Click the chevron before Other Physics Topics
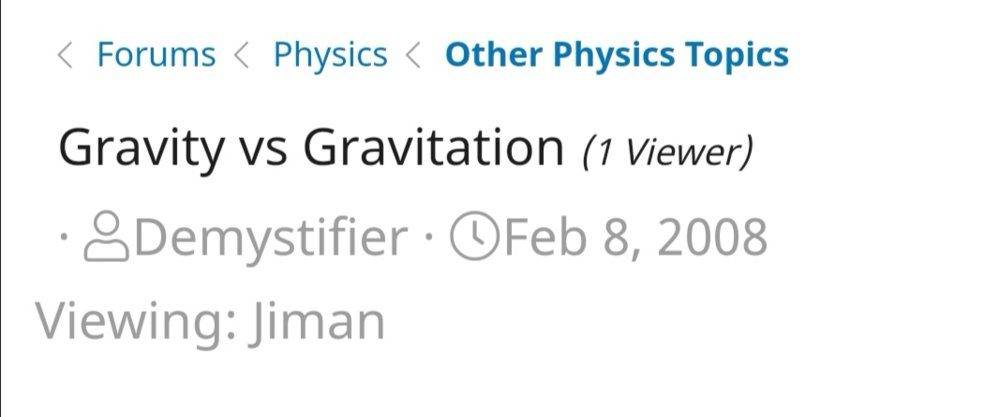1000x417 pixels. (x=413, y=55)
